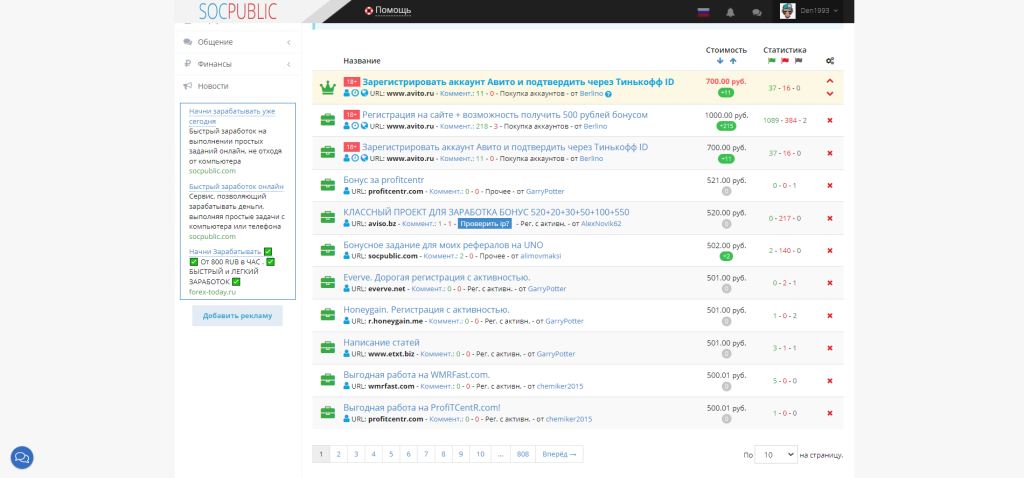Open the items per page dropdown
This screenshot has height=478, width=1024.
coord(776,454)
